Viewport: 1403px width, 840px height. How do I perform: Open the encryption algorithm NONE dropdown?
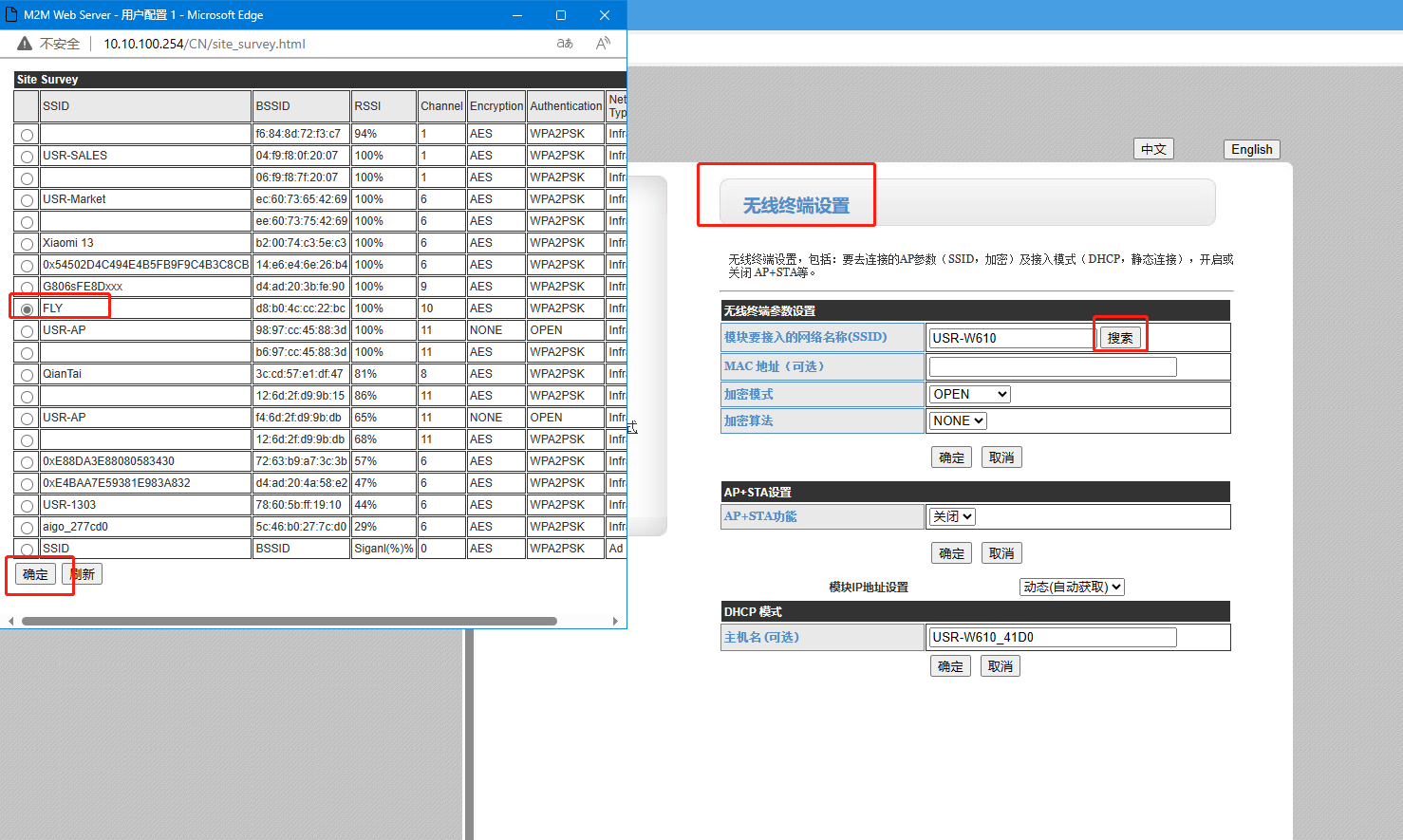coord(958,420)
